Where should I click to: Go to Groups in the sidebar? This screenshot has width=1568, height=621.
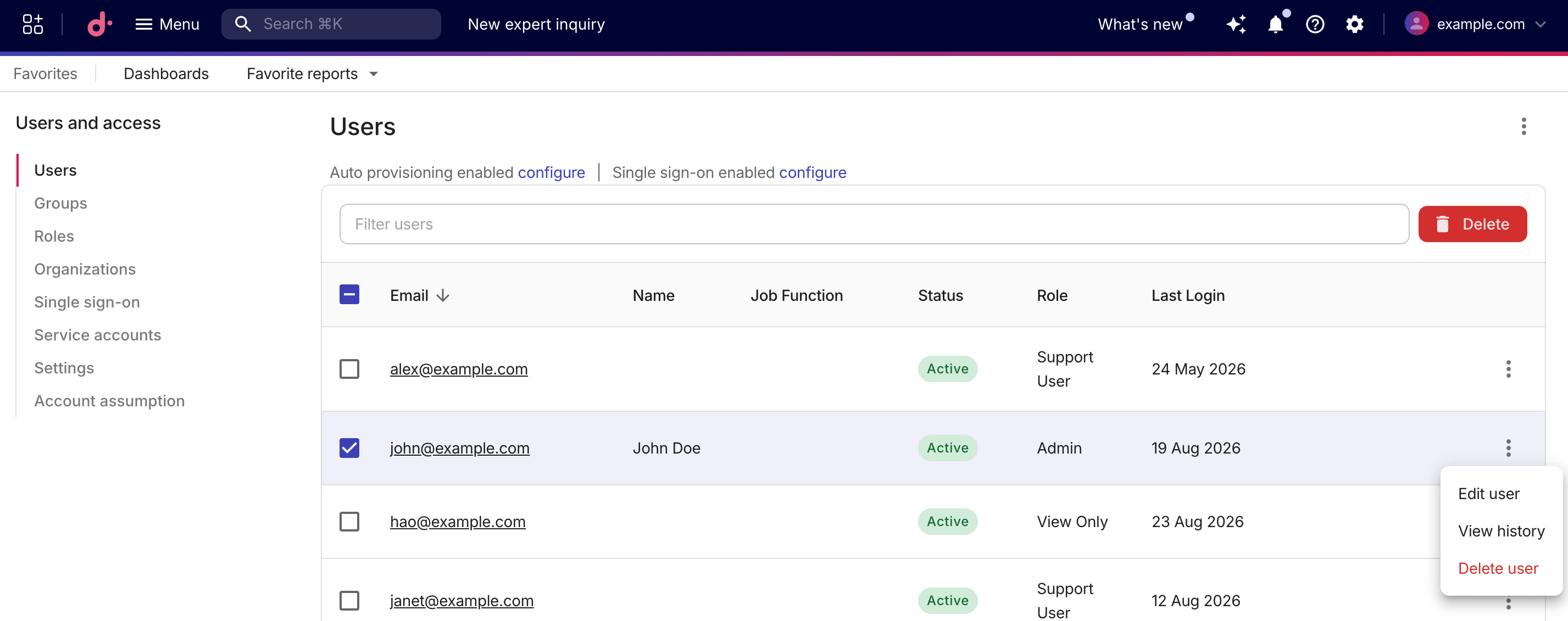(61, 203)
